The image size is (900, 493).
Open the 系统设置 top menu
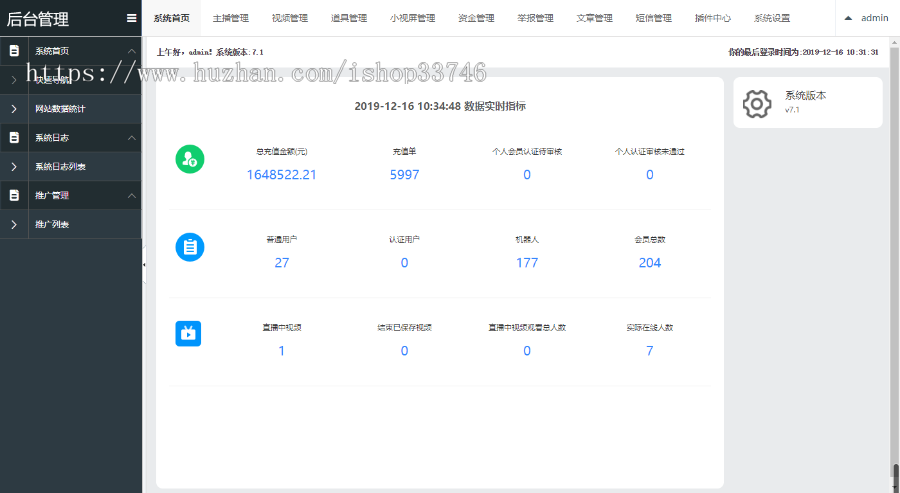tap(772, 18)
